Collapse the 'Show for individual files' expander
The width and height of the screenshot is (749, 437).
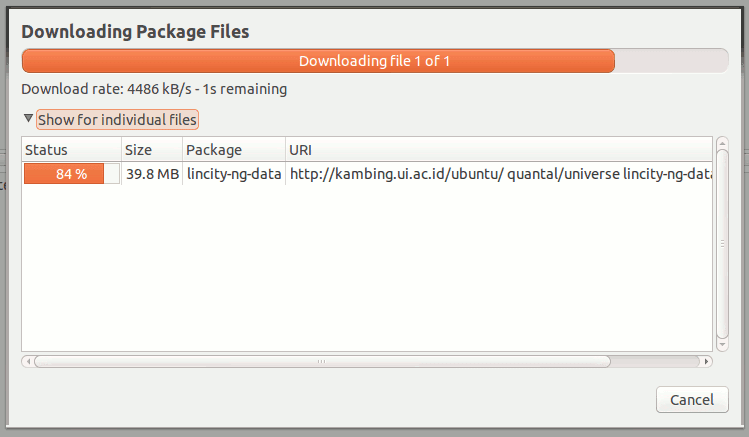coord(118,120)
